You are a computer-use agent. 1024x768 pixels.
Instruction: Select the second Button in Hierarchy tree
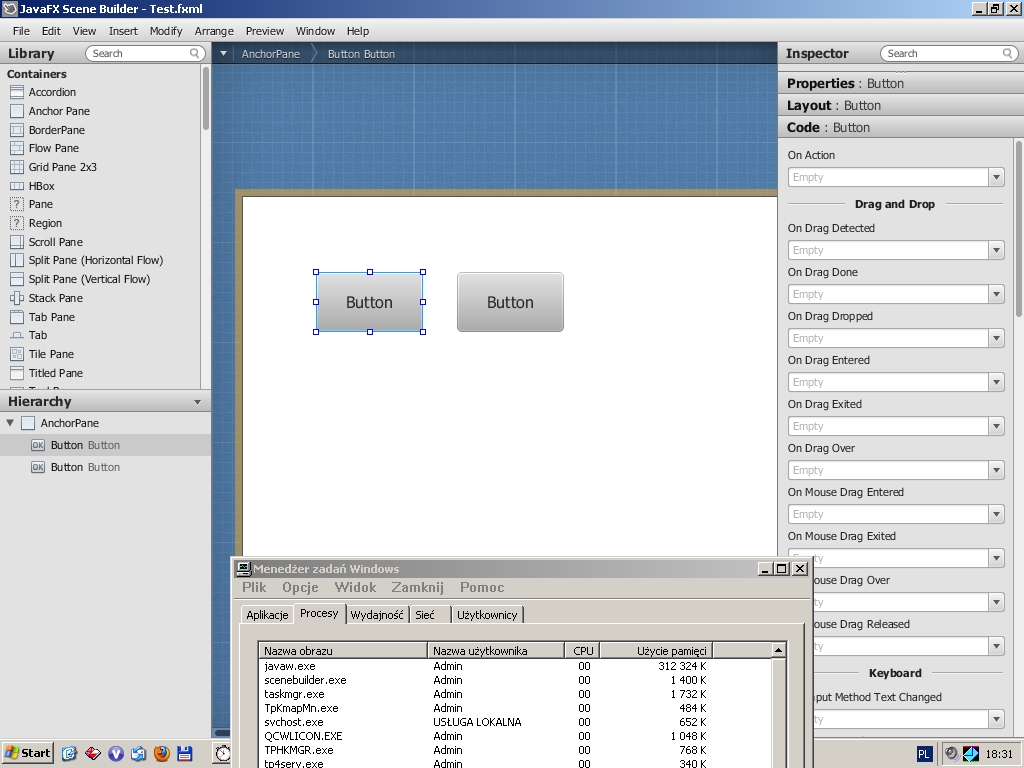pyautogui.click(x=85, y=467)
